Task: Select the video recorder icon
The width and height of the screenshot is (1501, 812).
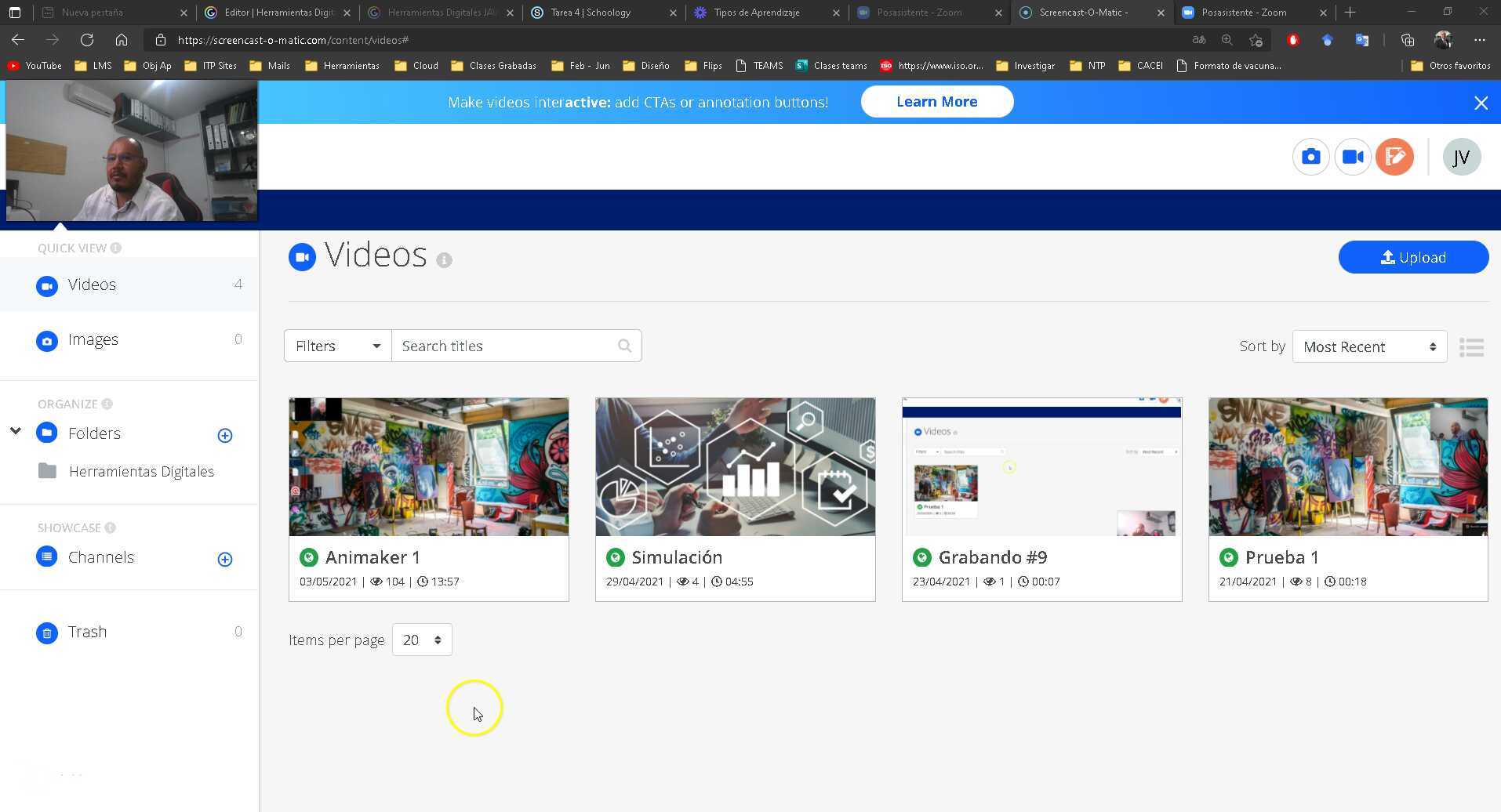Action: pyautogui.click(x=1353, y=156)
